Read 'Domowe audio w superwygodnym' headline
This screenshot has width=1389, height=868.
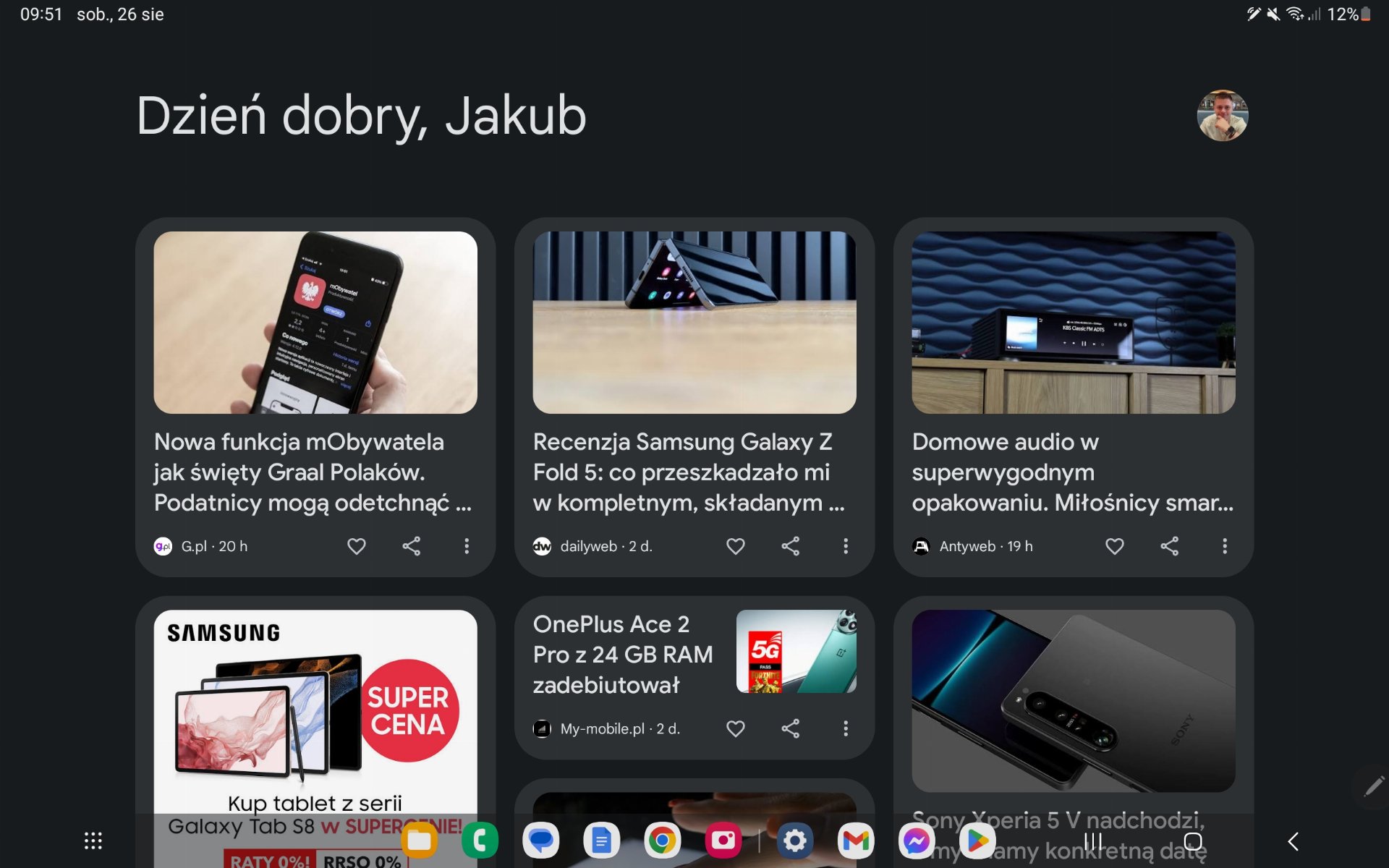pyautogui.click(x=1073, y=472)
